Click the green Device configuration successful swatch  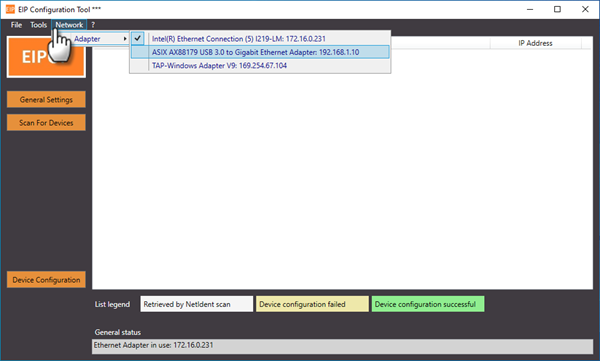(x=428, y=304)
